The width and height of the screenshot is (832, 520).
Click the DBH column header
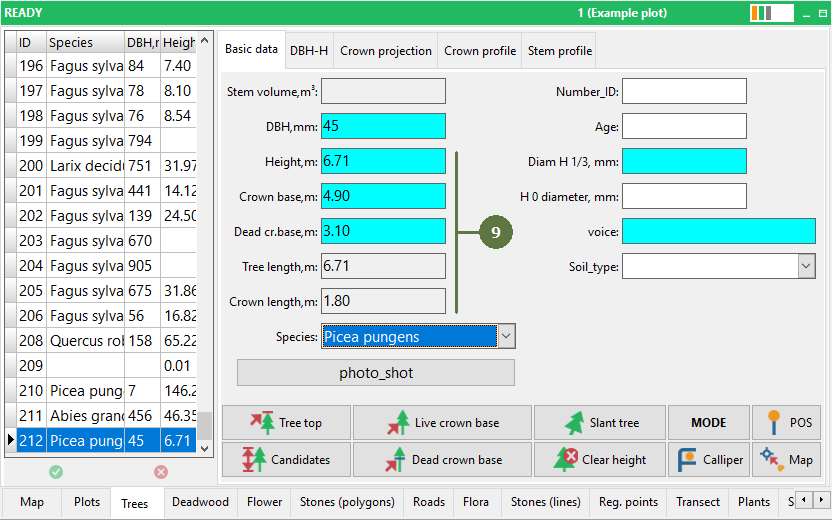[x=142, y=42]
